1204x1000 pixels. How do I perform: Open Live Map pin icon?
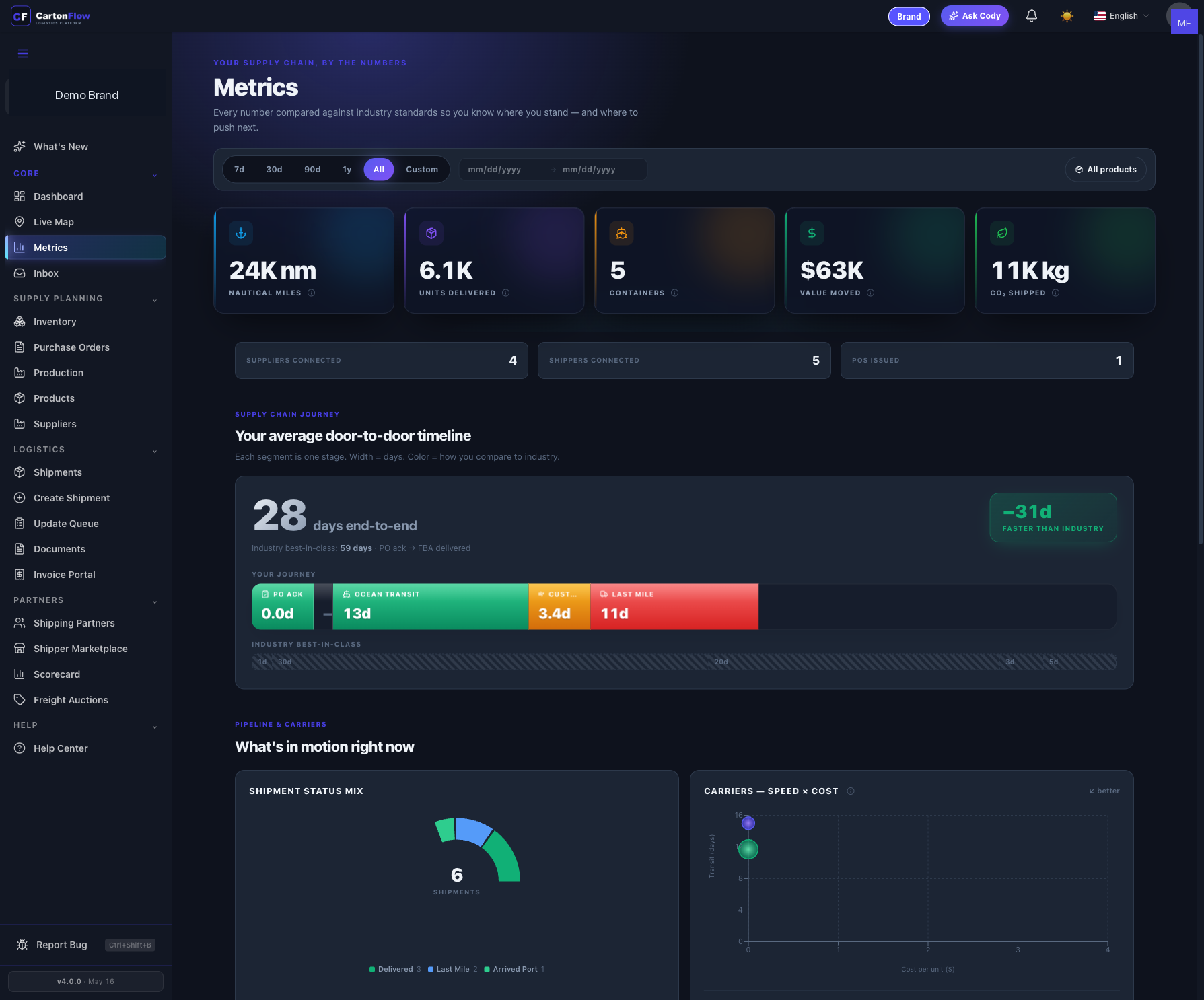tap(20, 222)
